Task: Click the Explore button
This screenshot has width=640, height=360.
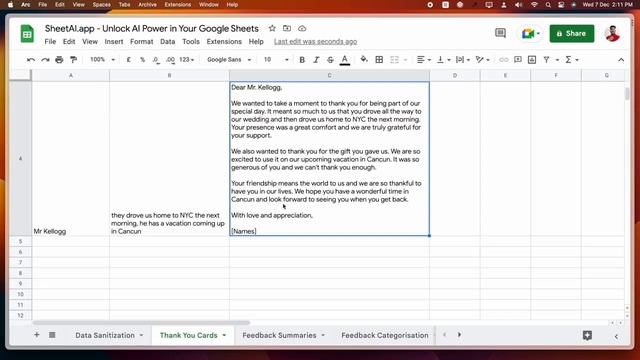Action: tap(587, 335)
